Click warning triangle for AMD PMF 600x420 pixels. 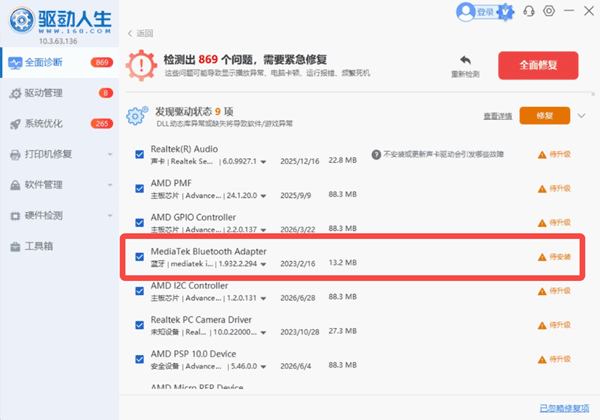click(542, 189)
